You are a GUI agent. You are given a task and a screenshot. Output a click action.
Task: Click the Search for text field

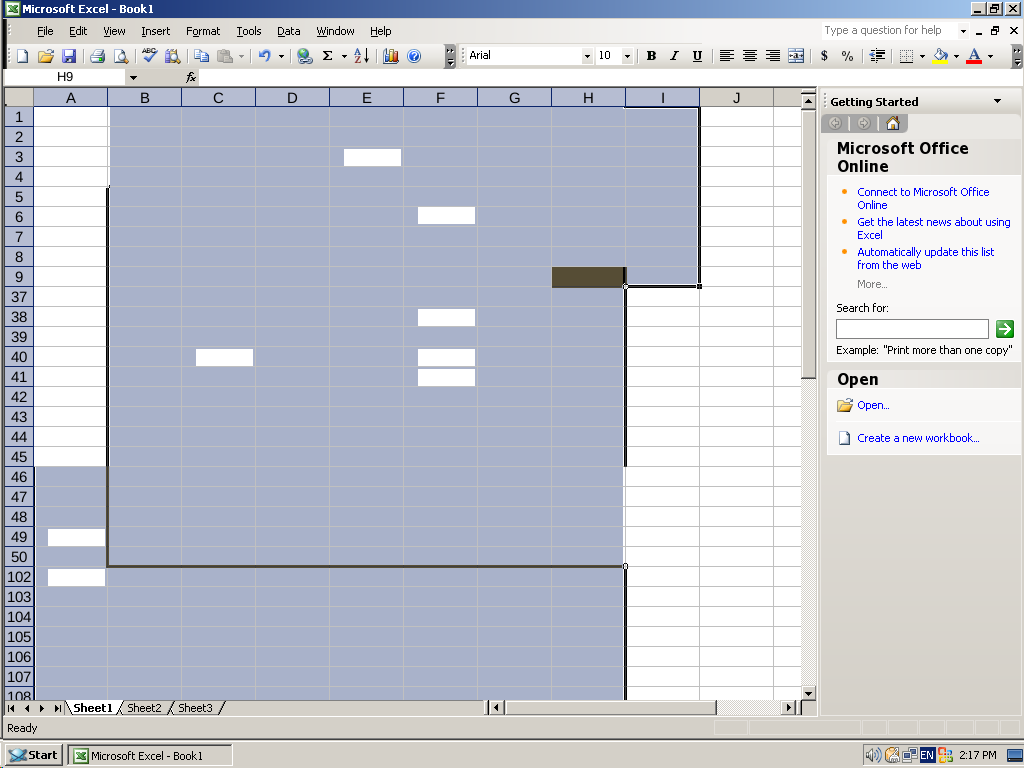click(x=912, y=329)
